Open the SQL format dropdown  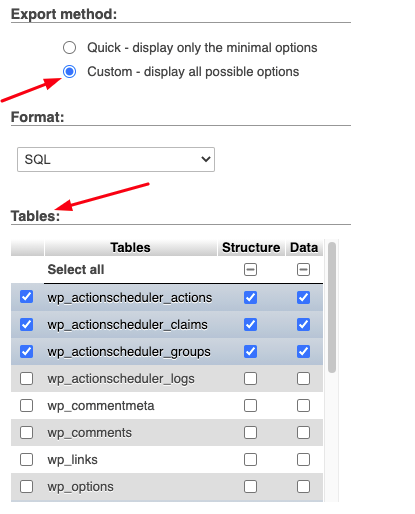116,159
